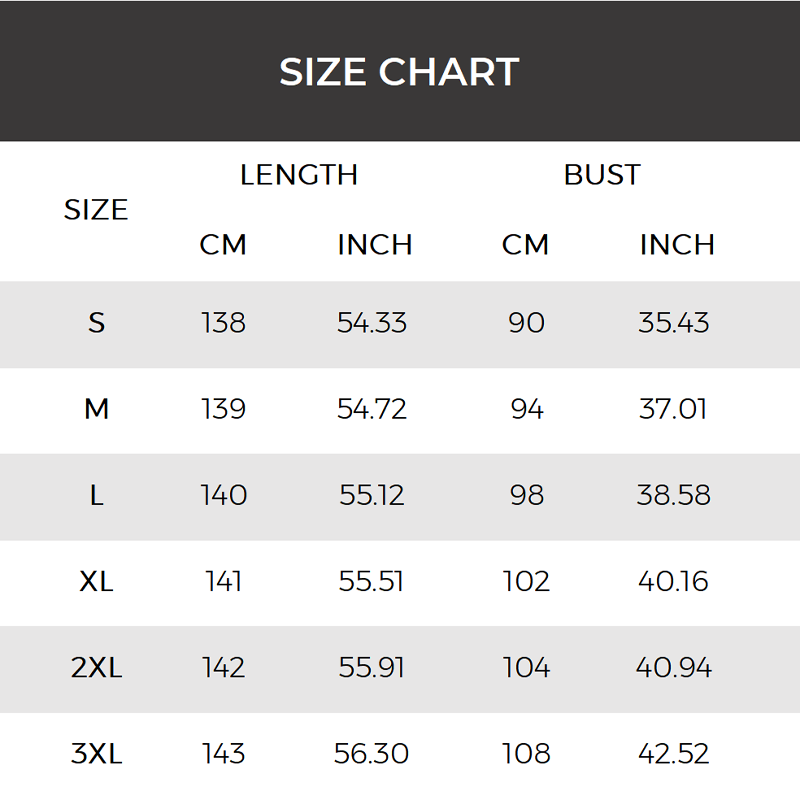Click the 2XL size row label

(96, 667)
